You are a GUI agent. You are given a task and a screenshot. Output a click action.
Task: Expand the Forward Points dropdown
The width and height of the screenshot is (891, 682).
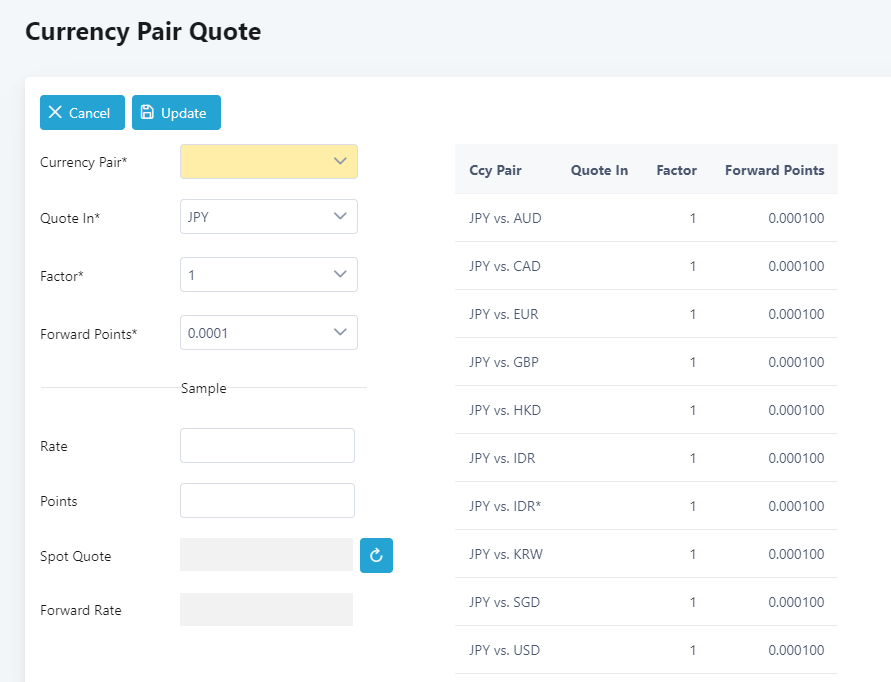click(268, 333)
